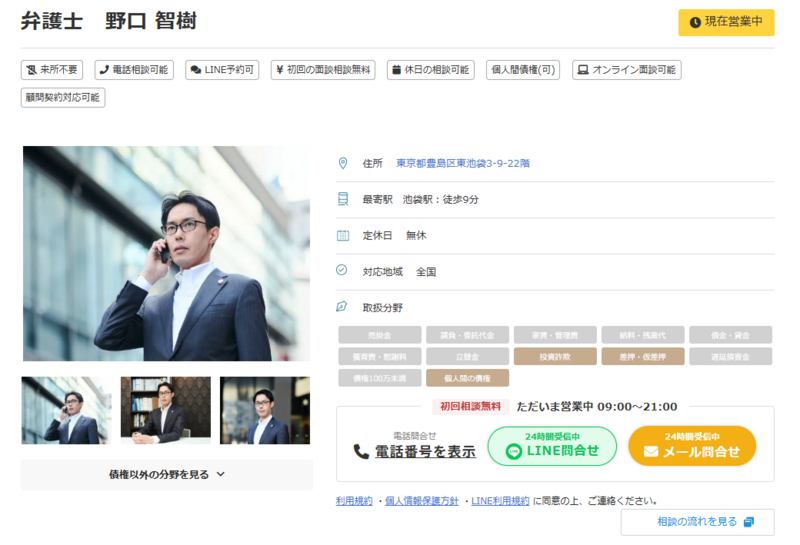Click the 債権100万未満 field tag

[380, 378]
